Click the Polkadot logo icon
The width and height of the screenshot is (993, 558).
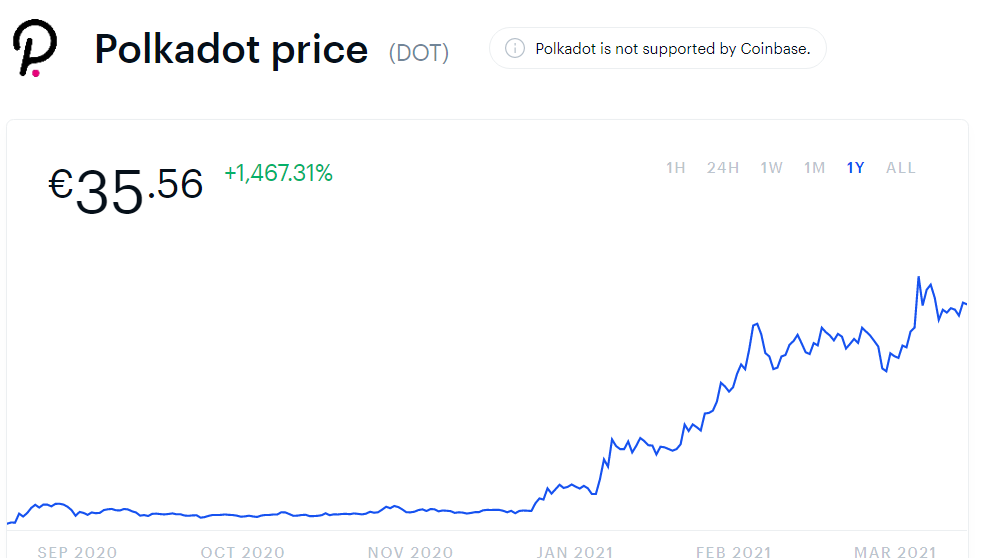click(x=34, y=48)
